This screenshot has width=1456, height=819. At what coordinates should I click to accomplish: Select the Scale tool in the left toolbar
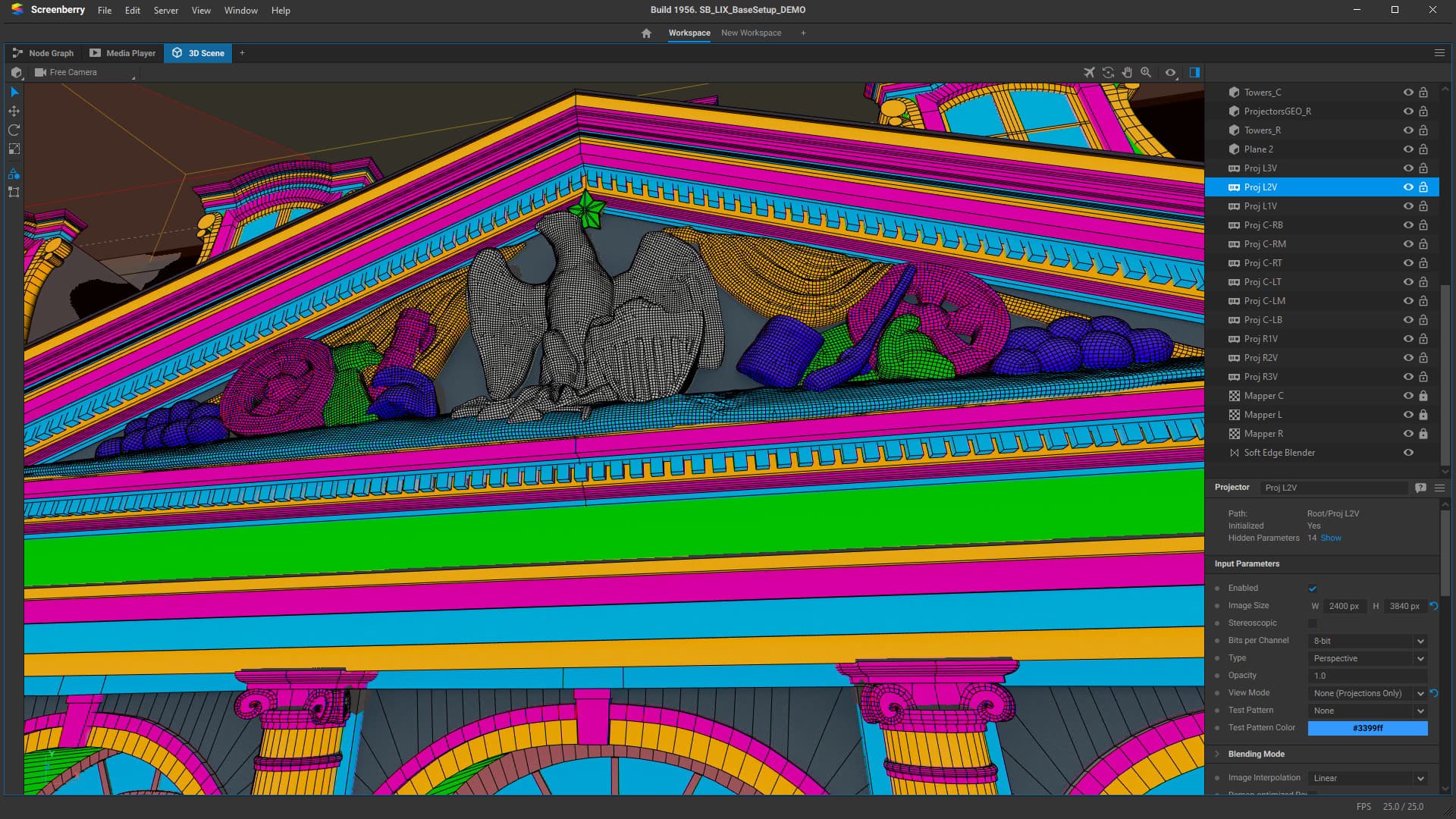pyautogui.click(x=14, y=149)
